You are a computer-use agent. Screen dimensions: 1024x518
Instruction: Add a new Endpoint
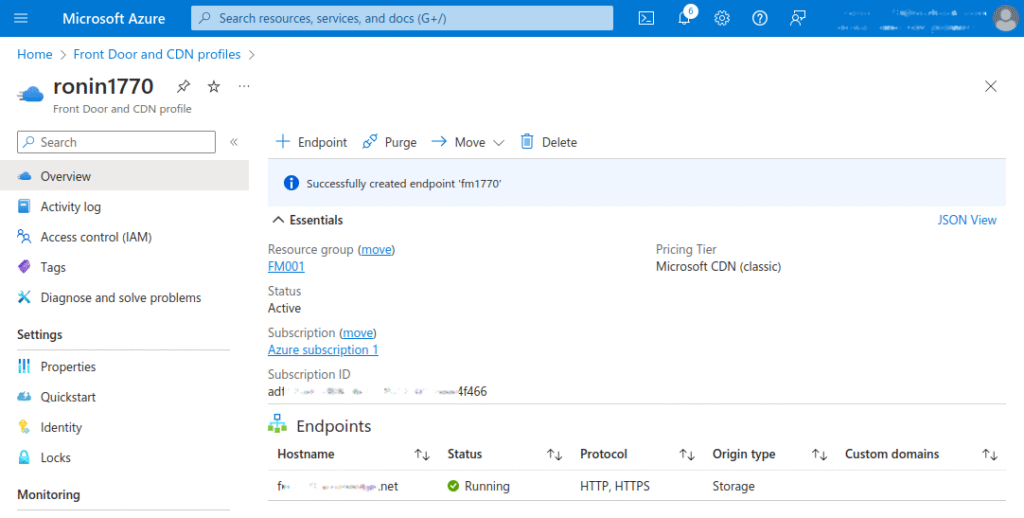point(312,142)
